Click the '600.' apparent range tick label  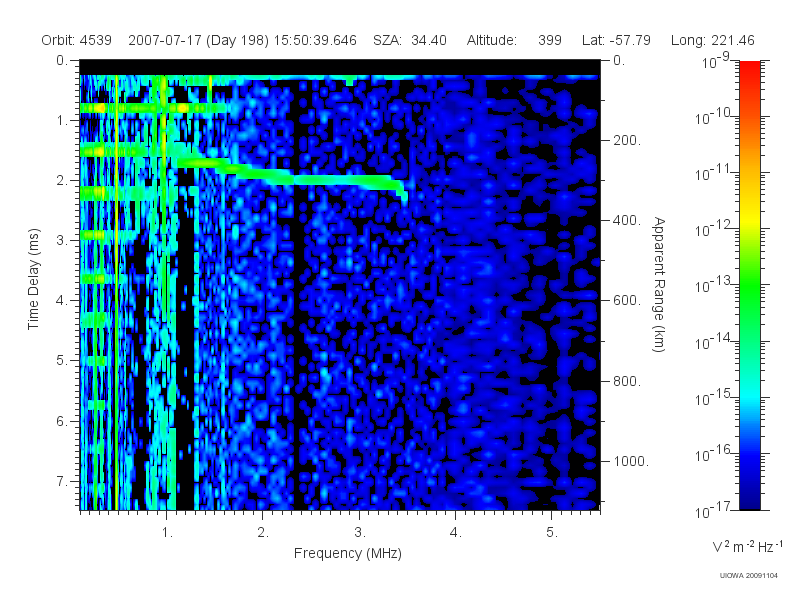pos(627,301)
